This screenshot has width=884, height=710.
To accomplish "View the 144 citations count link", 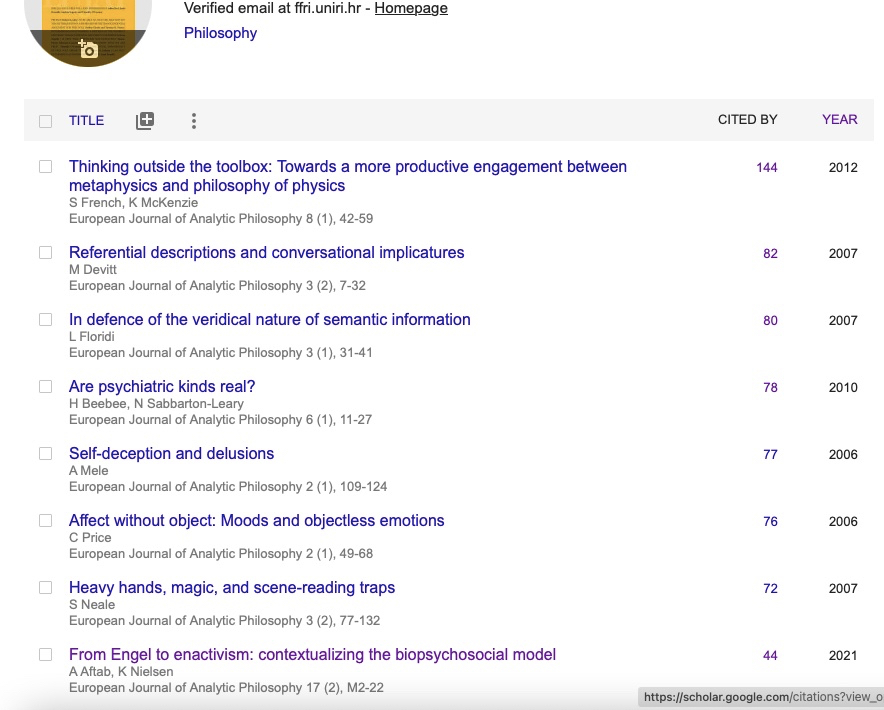I will (766, 167).
